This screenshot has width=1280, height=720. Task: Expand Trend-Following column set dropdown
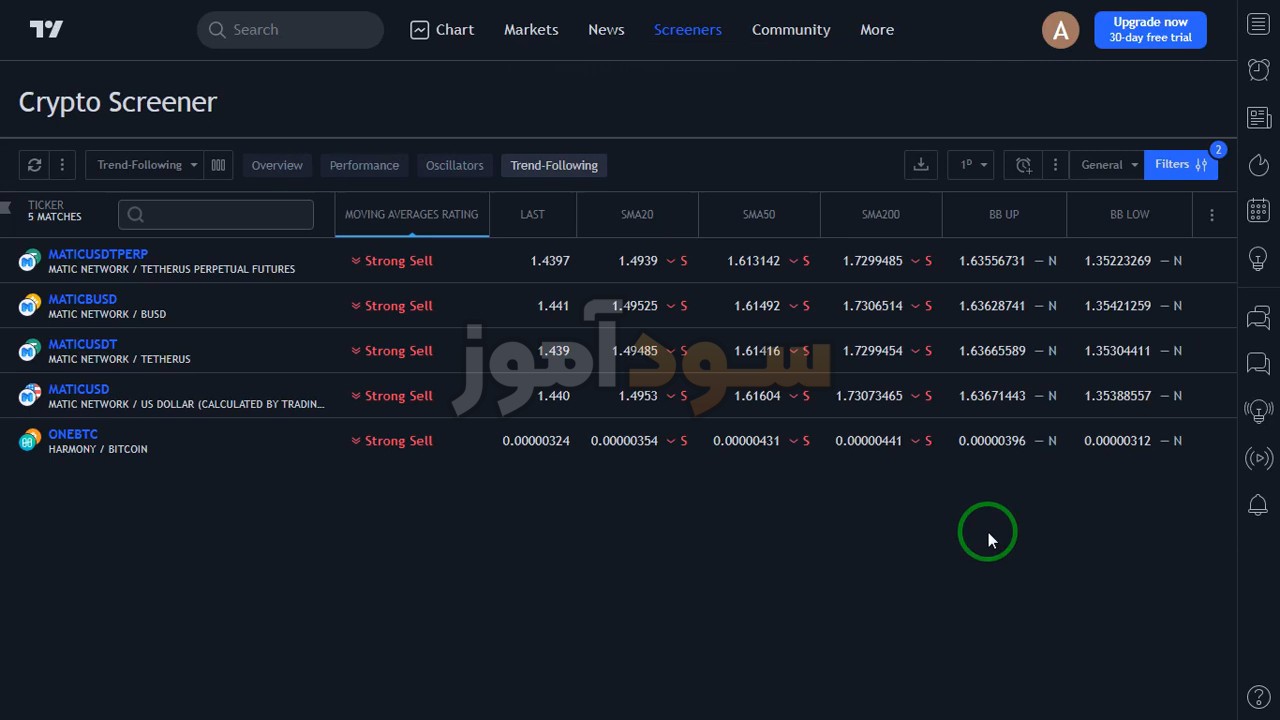(x=146, y=165)
